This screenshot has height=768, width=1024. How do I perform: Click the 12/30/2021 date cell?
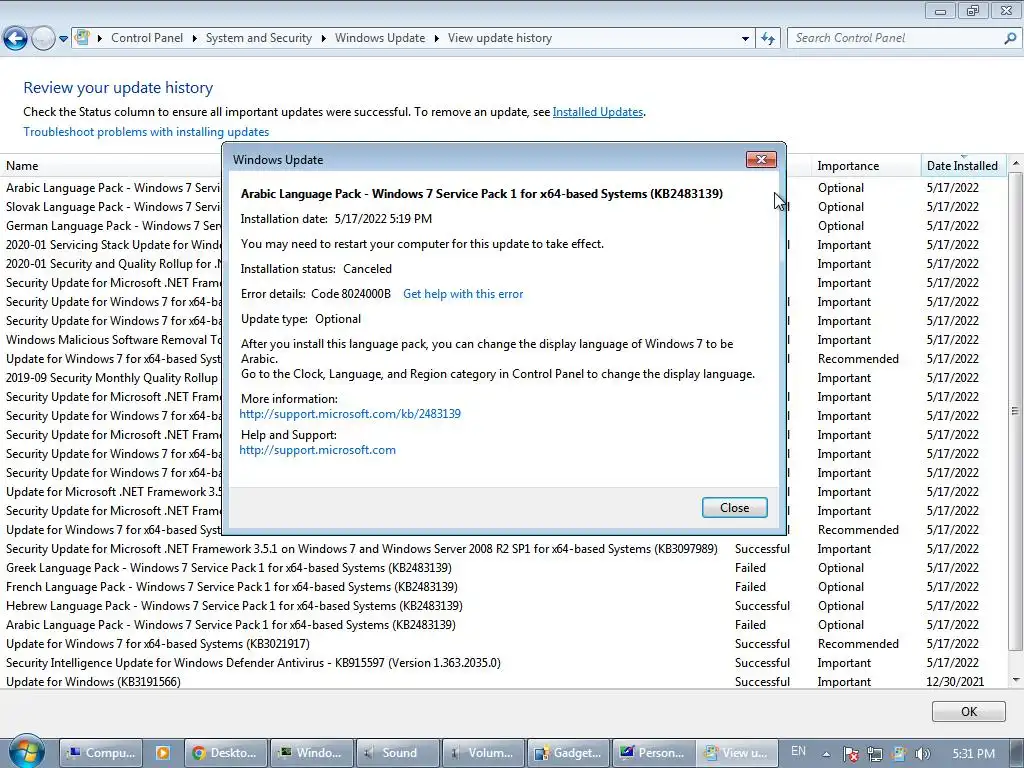955,681
